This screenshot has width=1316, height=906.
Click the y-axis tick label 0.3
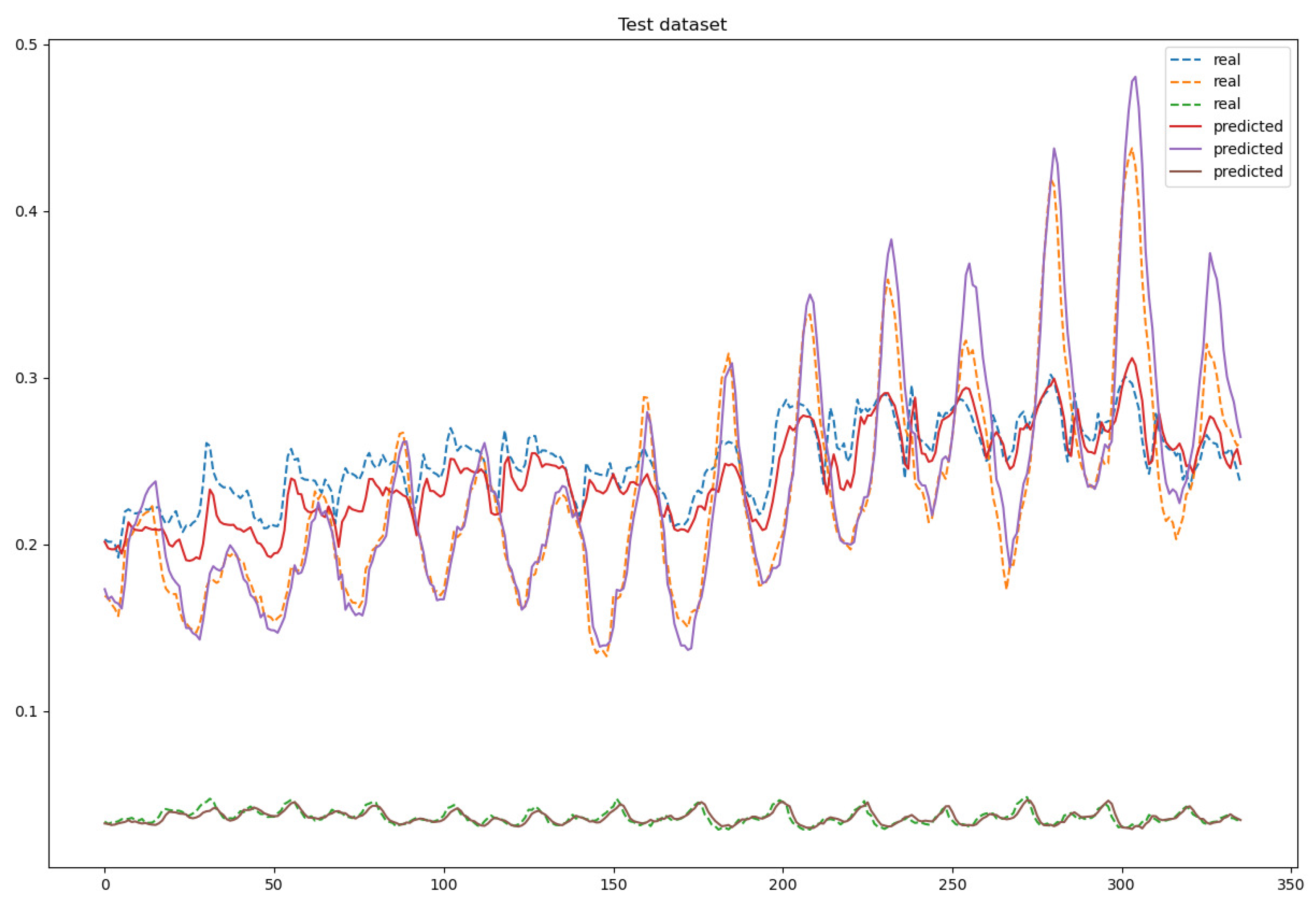click(27, 378)
